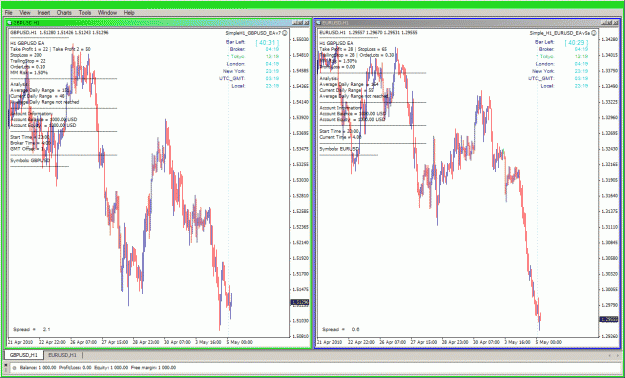The height and width of the screenshot is (378, 625).
Task: Click 'Free margin: 1 000.00' in terminal row
Action: pos(153,368)
